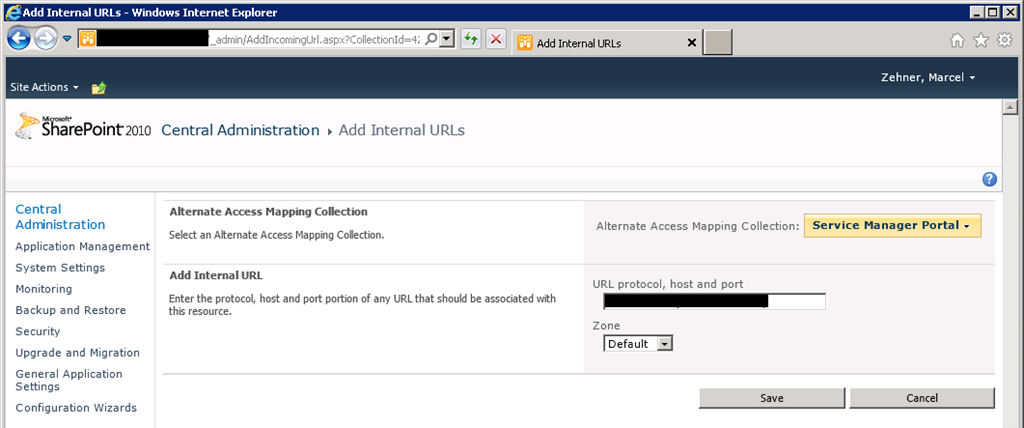This screenshot has height=428, width=1024.
Task: Click the browser Back button
Action: (x=19, y=39)
